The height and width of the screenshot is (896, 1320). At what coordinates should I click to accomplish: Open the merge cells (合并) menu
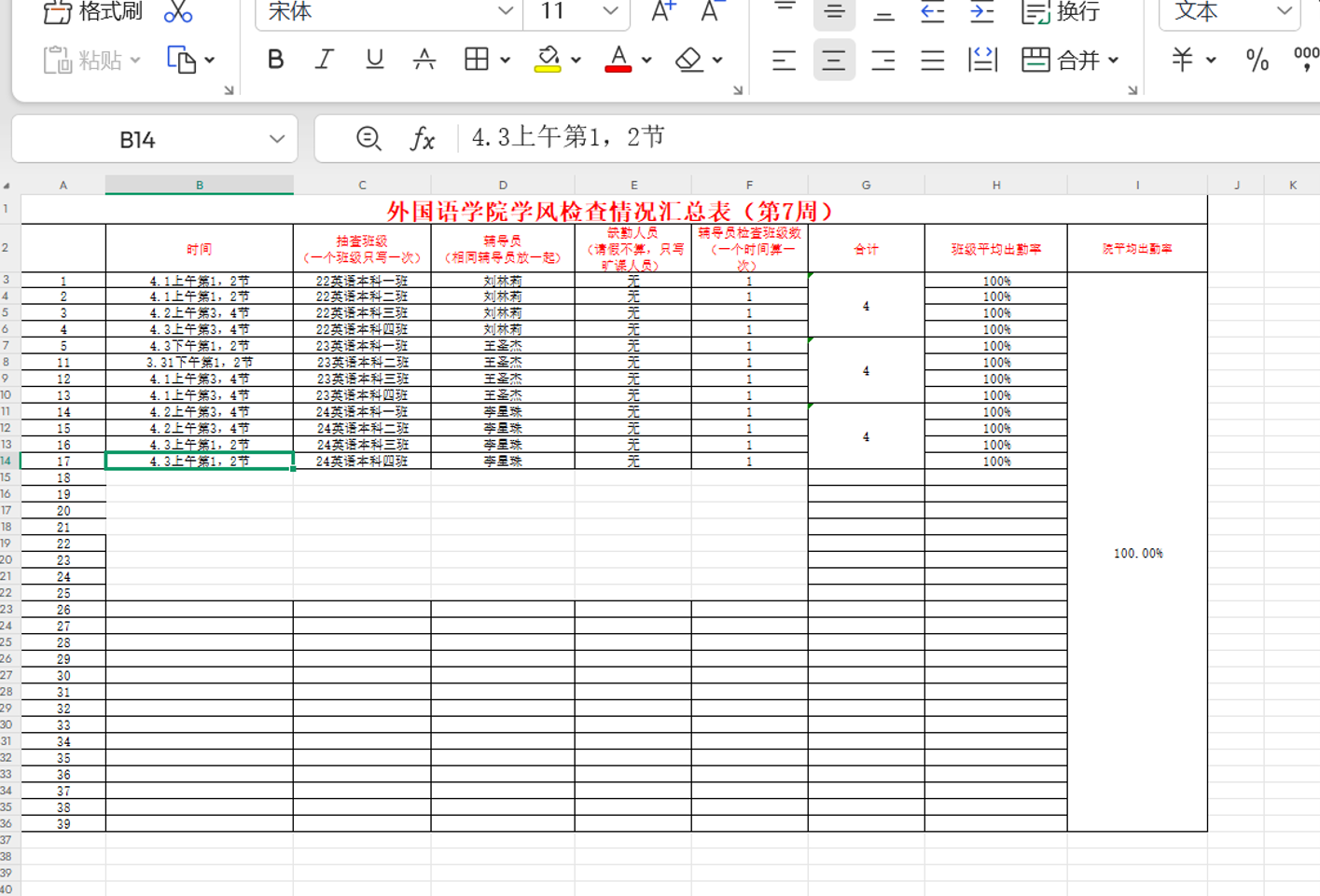click(1070, 60)
